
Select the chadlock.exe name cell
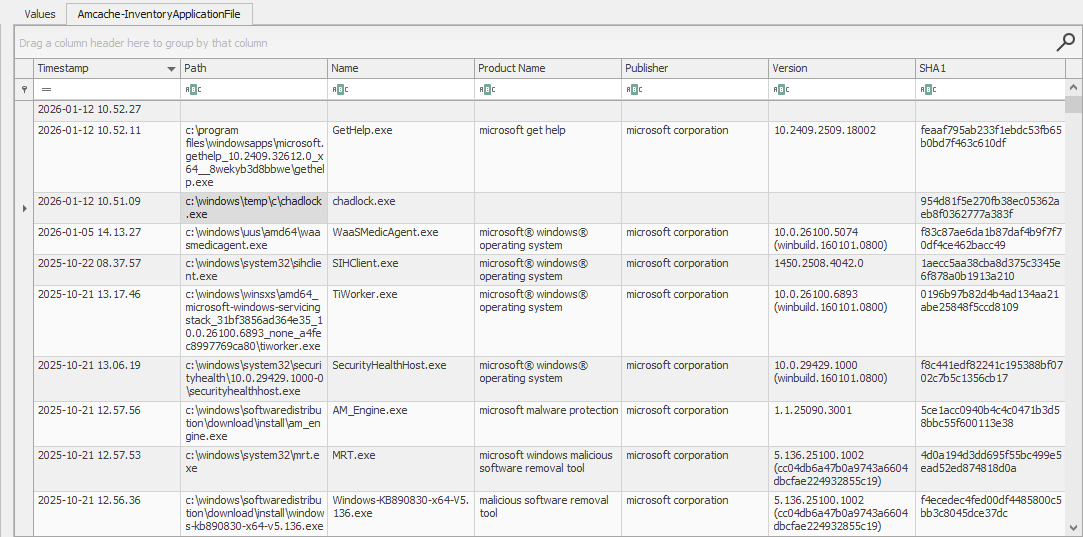click(401, 208)
